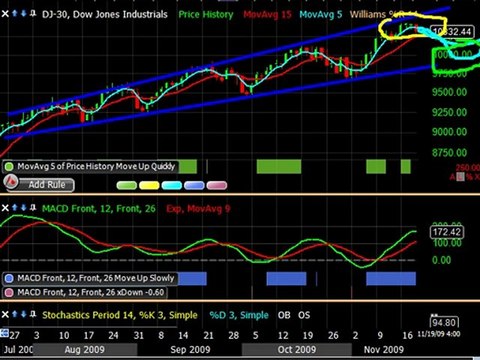Select the 'MACD Front, 12, Front, 26 xDown -0.60' rule
480x360 pixels.
point(85,293)
